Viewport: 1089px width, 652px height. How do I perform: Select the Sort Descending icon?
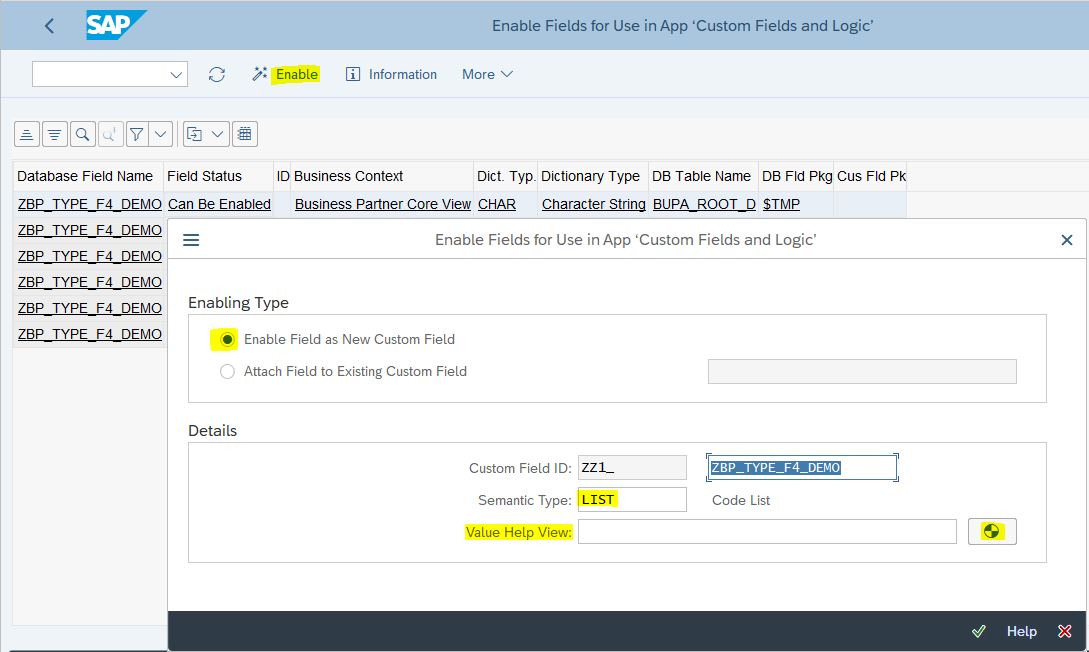point(54,133)
